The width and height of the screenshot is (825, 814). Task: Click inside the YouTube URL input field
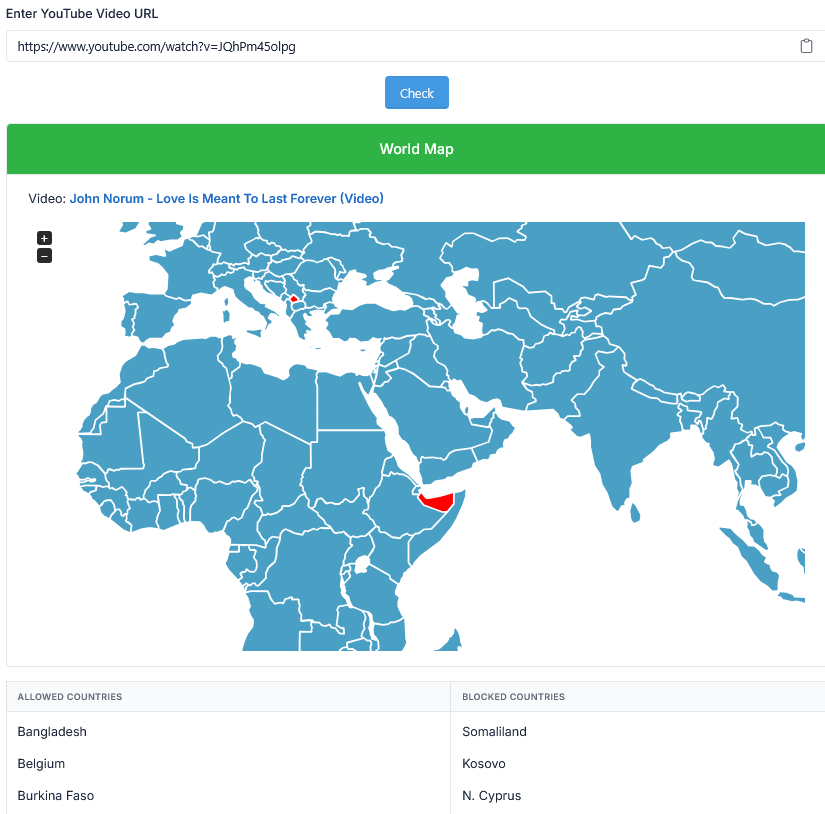point(400,45)
